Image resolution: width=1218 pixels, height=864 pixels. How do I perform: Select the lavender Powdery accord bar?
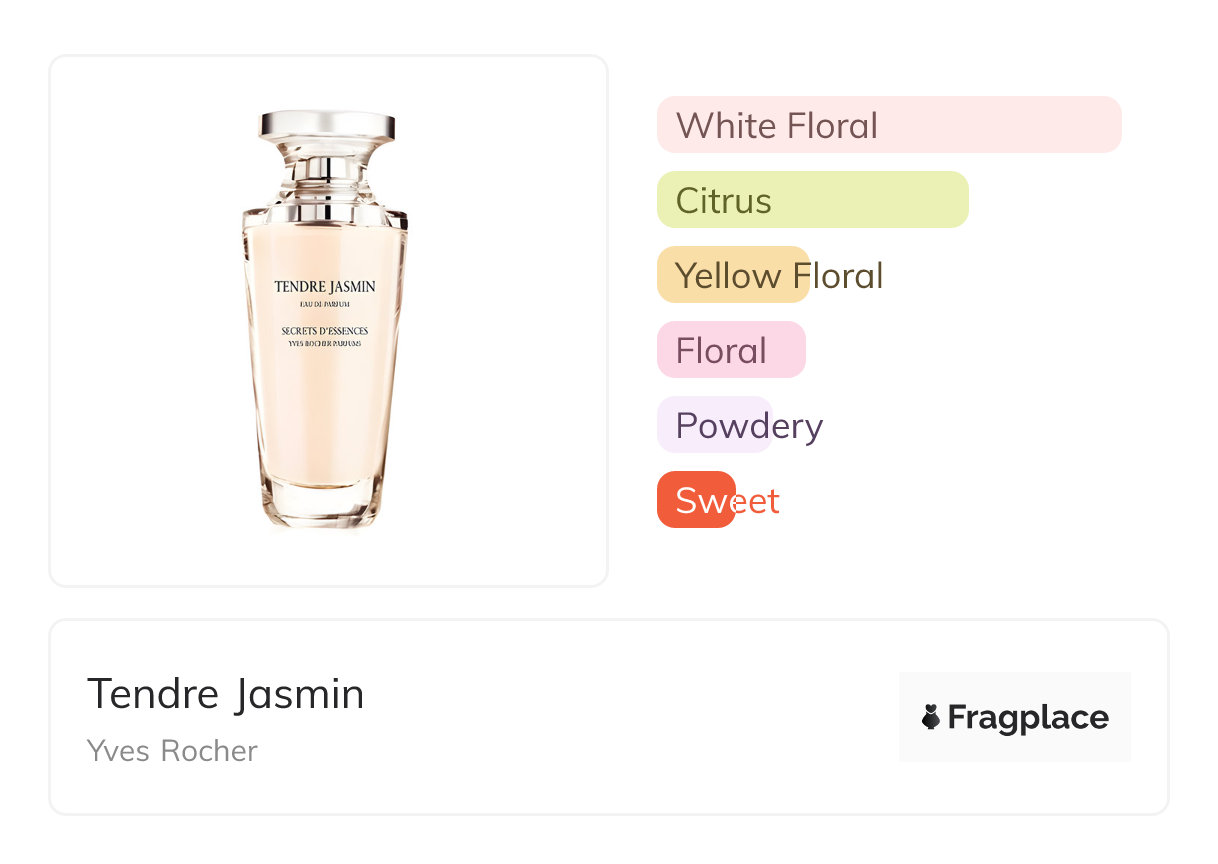(x=714, y=425)
